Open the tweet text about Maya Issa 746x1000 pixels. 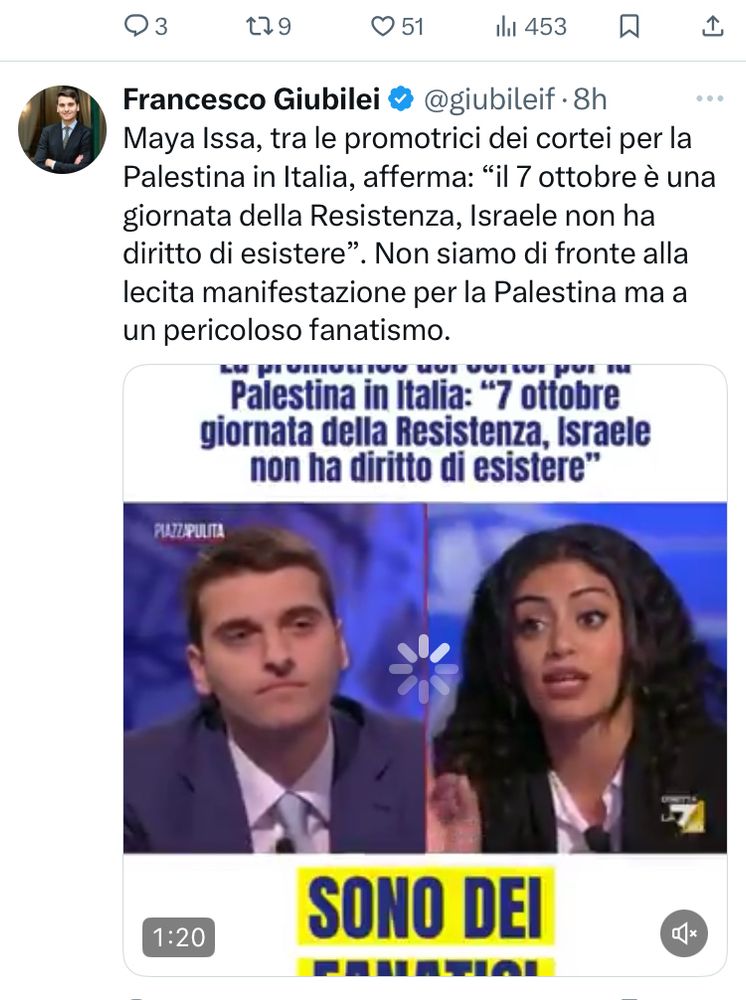tap(420, 234)
